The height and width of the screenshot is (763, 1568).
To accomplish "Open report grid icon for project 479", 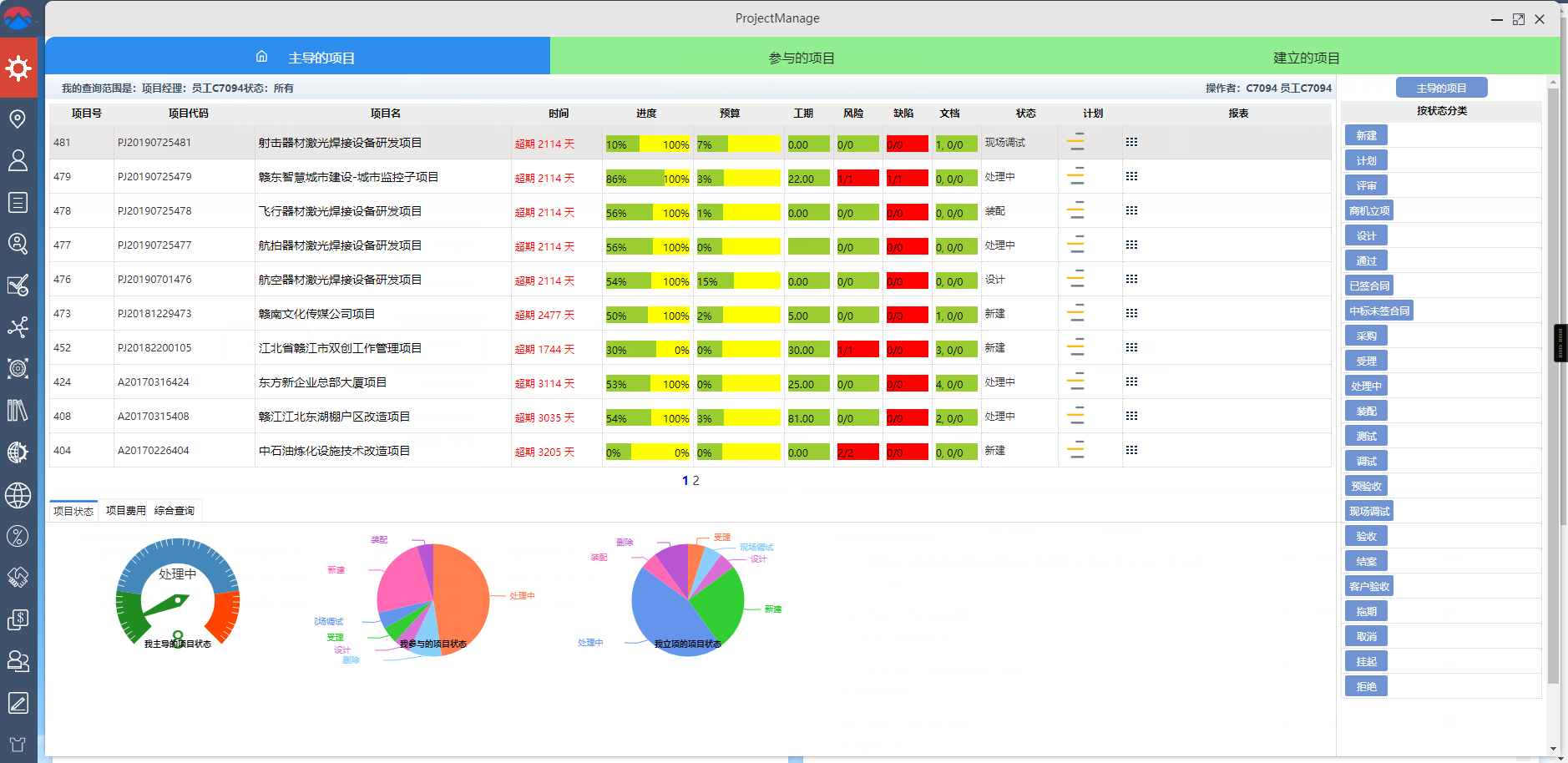I will 1131,177.
